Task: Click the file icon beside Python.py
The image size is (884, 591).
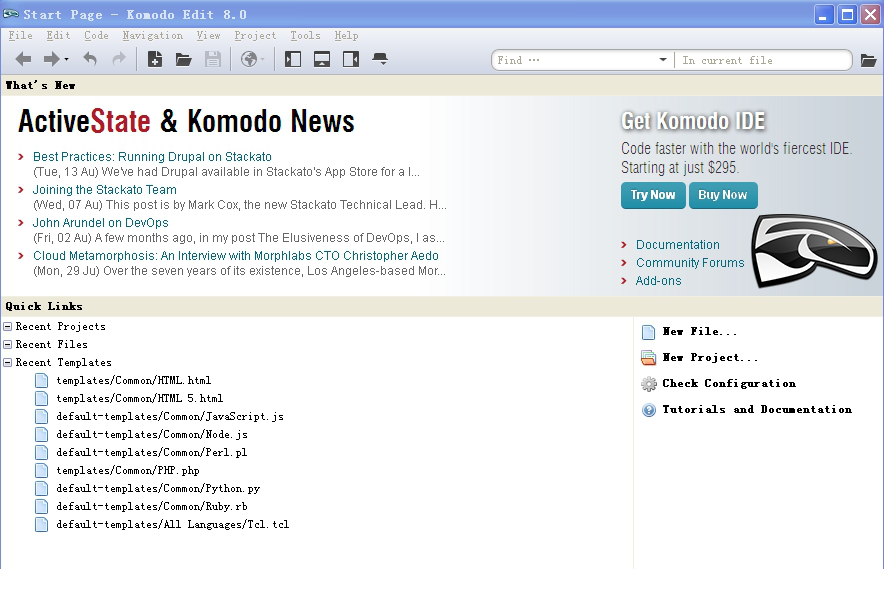Action: [42, 488]
